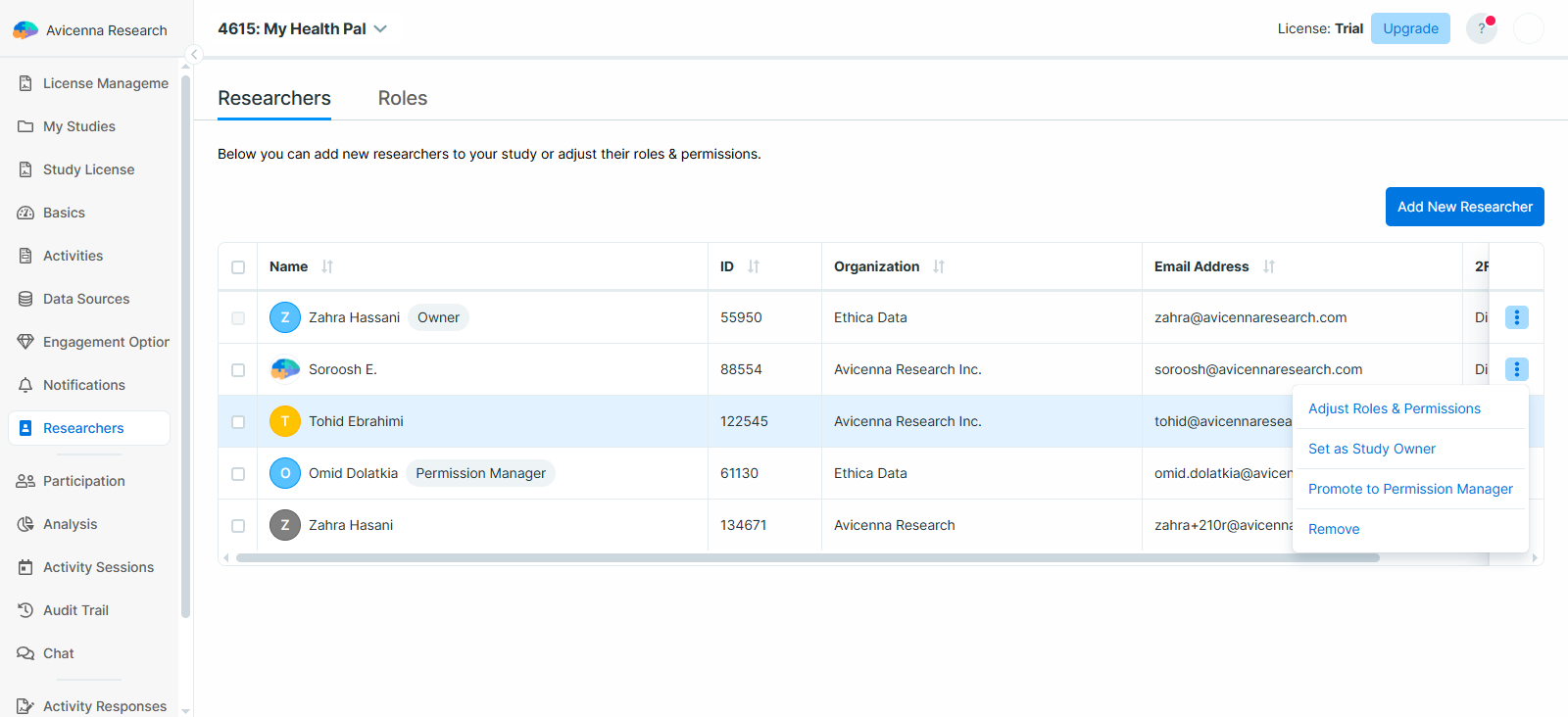Screen dimensions: 1568x717
Task: Select the Omid Dolatkia row checkbox
Action: click(x=238, y=474)
